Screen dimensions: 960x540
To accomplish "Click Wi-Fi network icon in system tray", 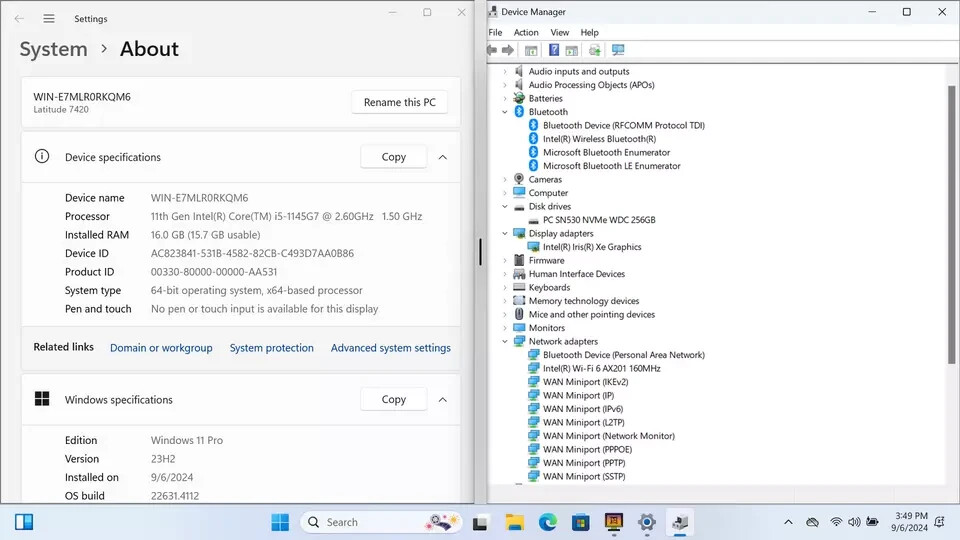I will tap(836, 522).
